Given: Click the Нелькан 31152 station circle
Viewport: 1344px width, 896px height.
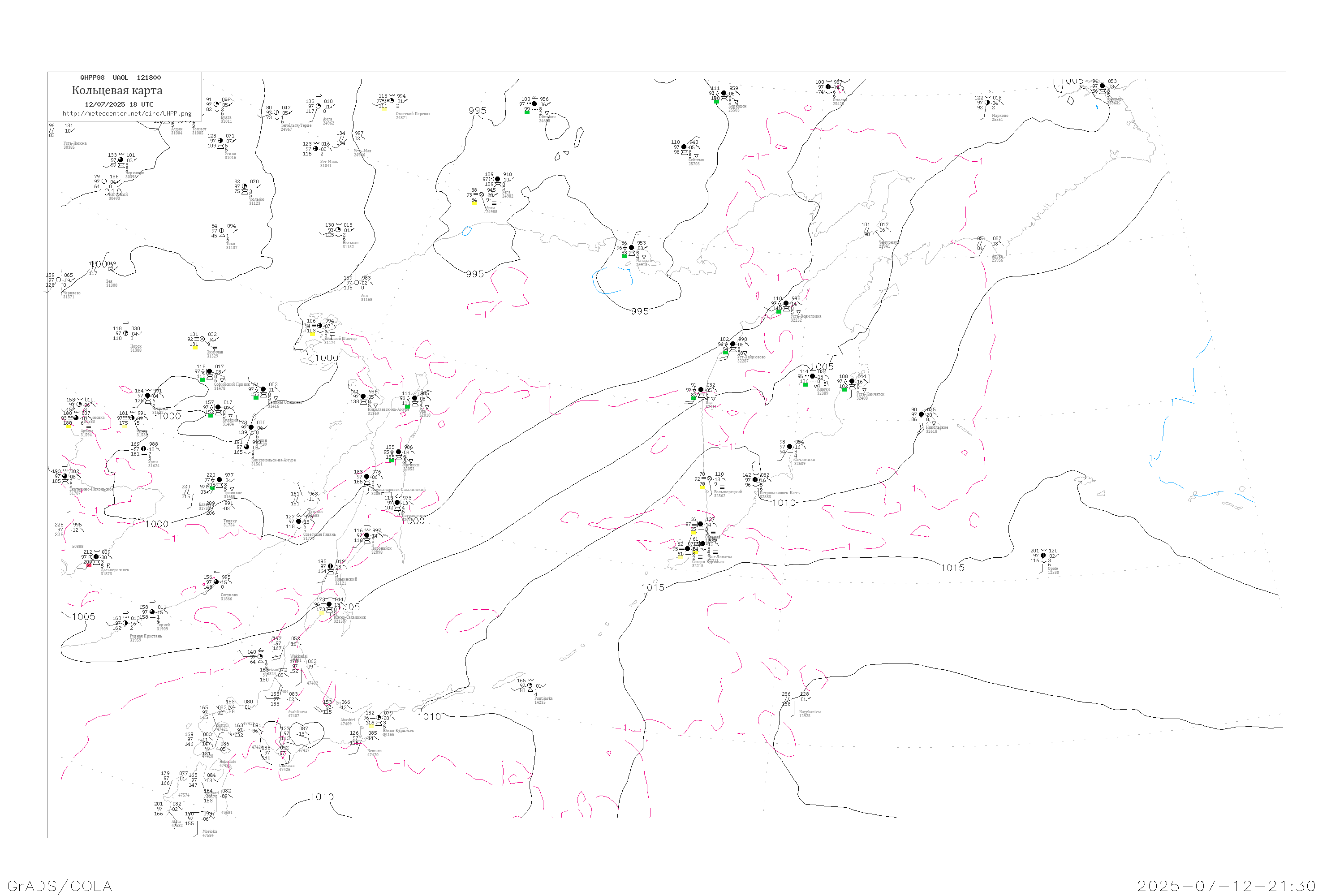Looking at the screenshot, I should pos(338,230).
